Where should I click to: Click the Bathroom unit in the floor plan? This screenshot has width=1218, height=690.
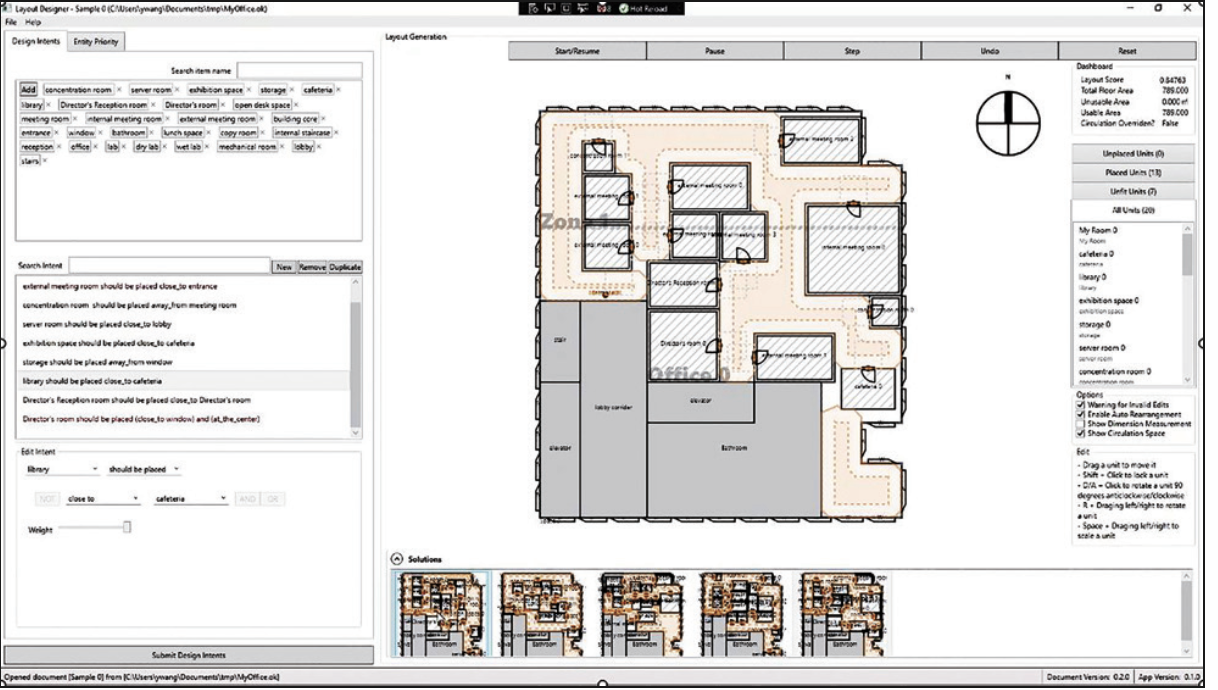(x=735, y=450)
